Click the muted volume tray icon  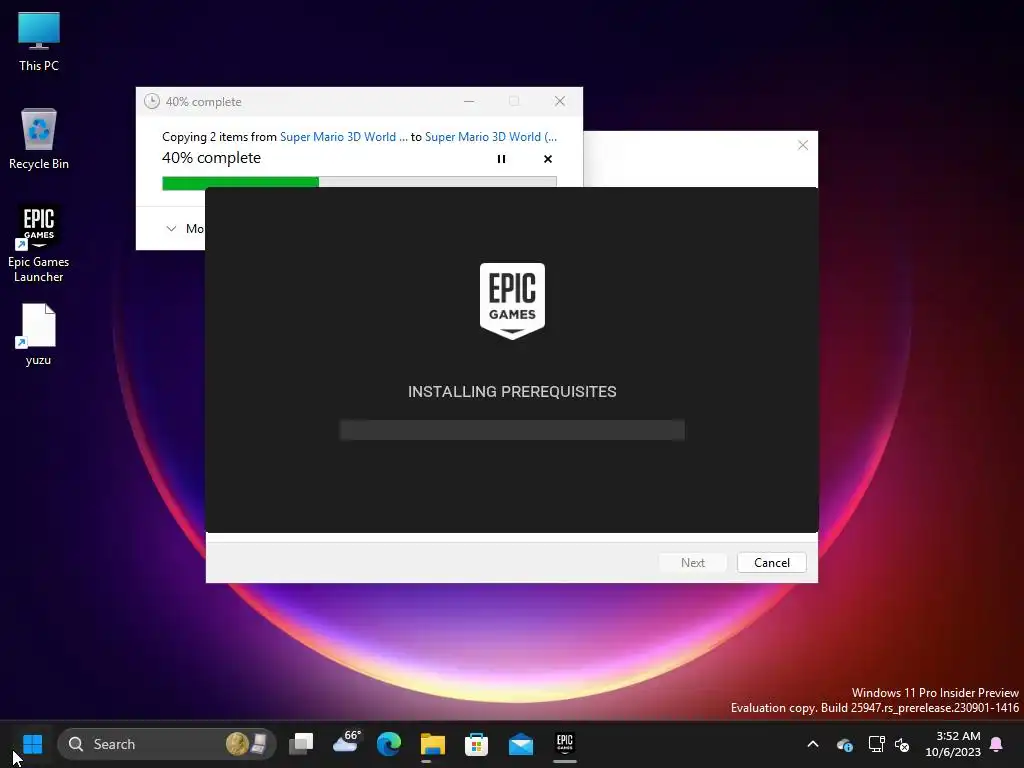(x=902, y=744)
